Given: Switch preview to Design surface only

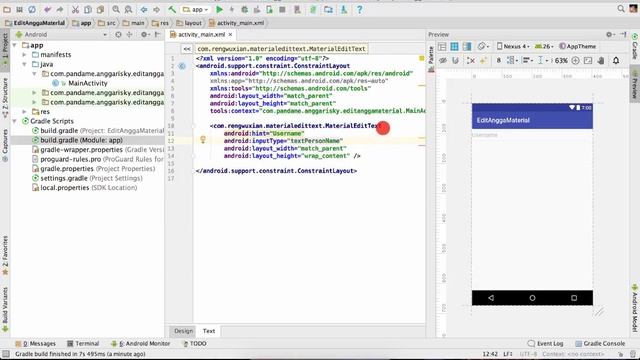Looking at the screenshot, I should click(x=442, y=47).
